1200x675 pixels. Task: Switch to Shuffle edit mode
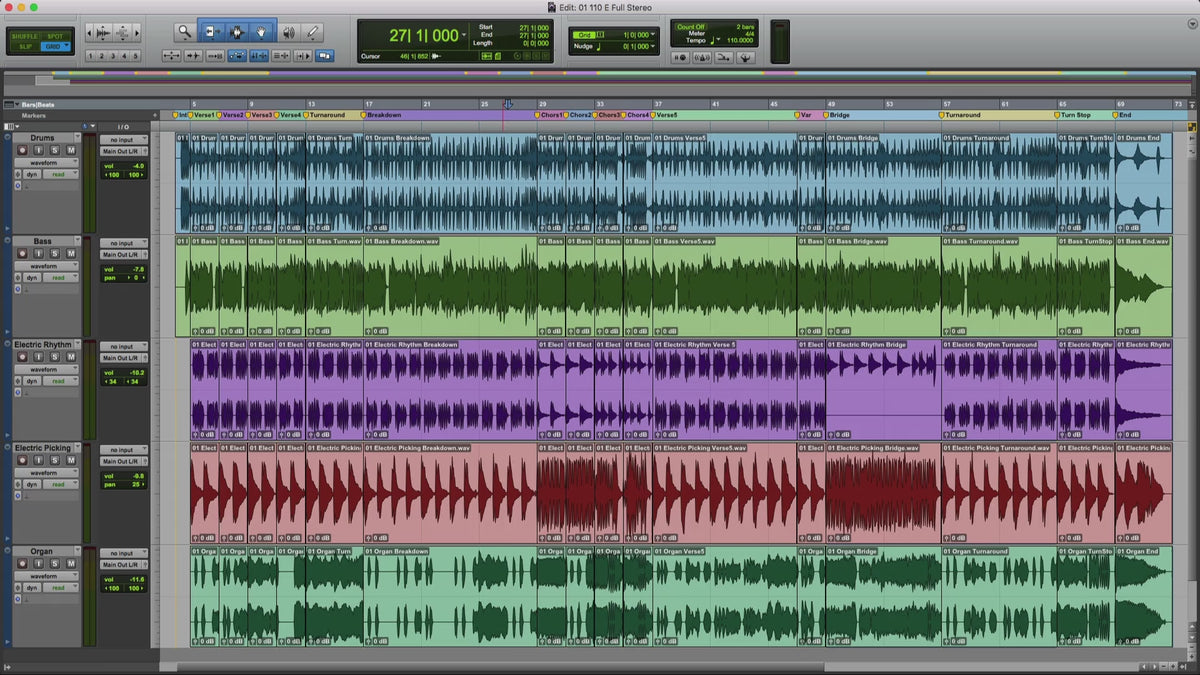tap(25, 35)
